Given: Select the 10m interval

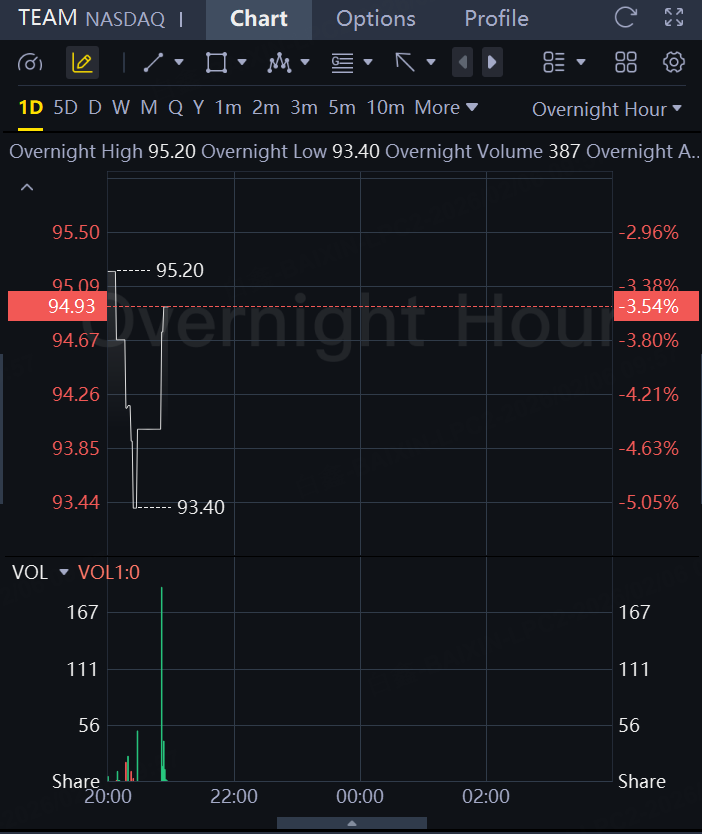Looking at the screenshot, I should pyautogui.click(x=385, y=107).
